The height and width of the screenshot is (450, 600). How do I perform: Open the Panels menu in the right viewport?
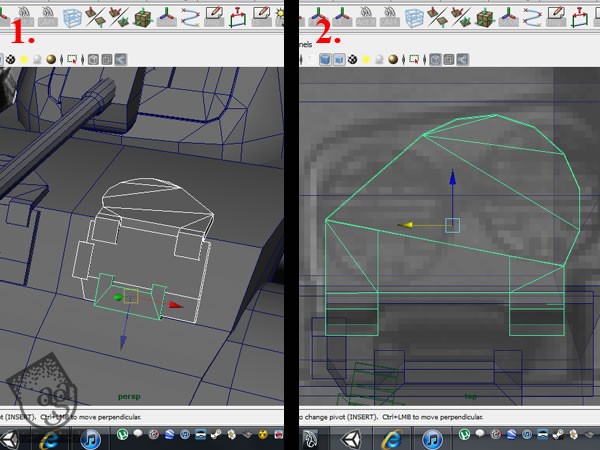pyautogui.click(x=306, y=44)
